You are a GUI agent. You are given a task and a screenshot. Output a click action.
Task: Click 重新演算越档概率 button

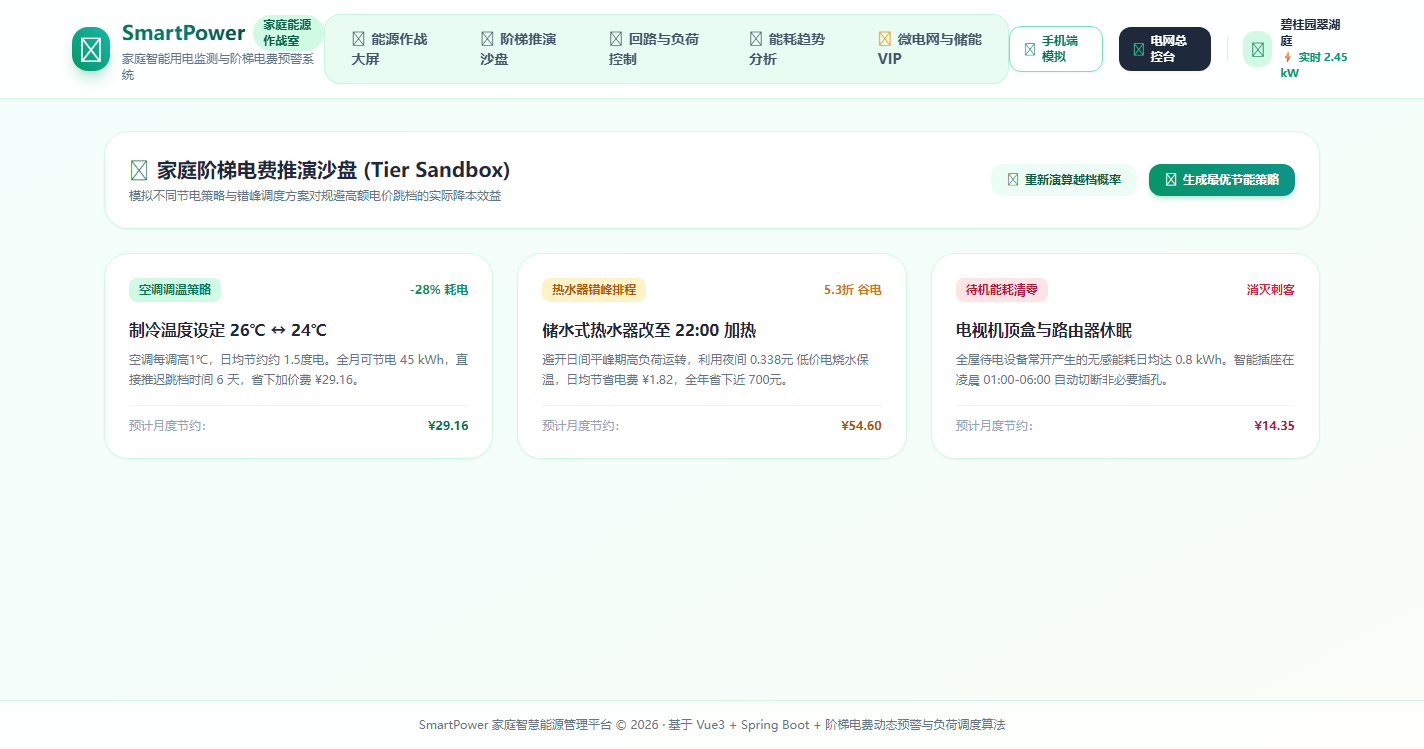tap(1064, 180)
